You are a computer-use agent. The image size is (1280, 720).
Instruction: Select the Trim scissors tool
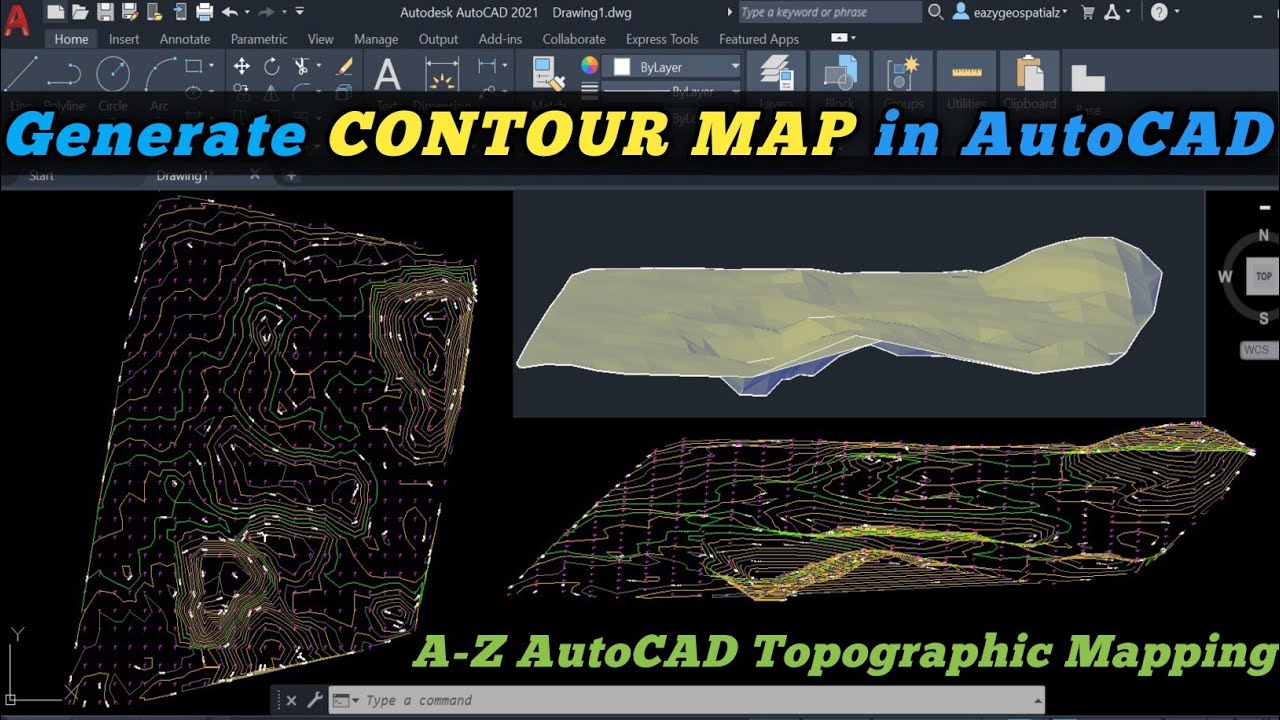tap(301, 66)
